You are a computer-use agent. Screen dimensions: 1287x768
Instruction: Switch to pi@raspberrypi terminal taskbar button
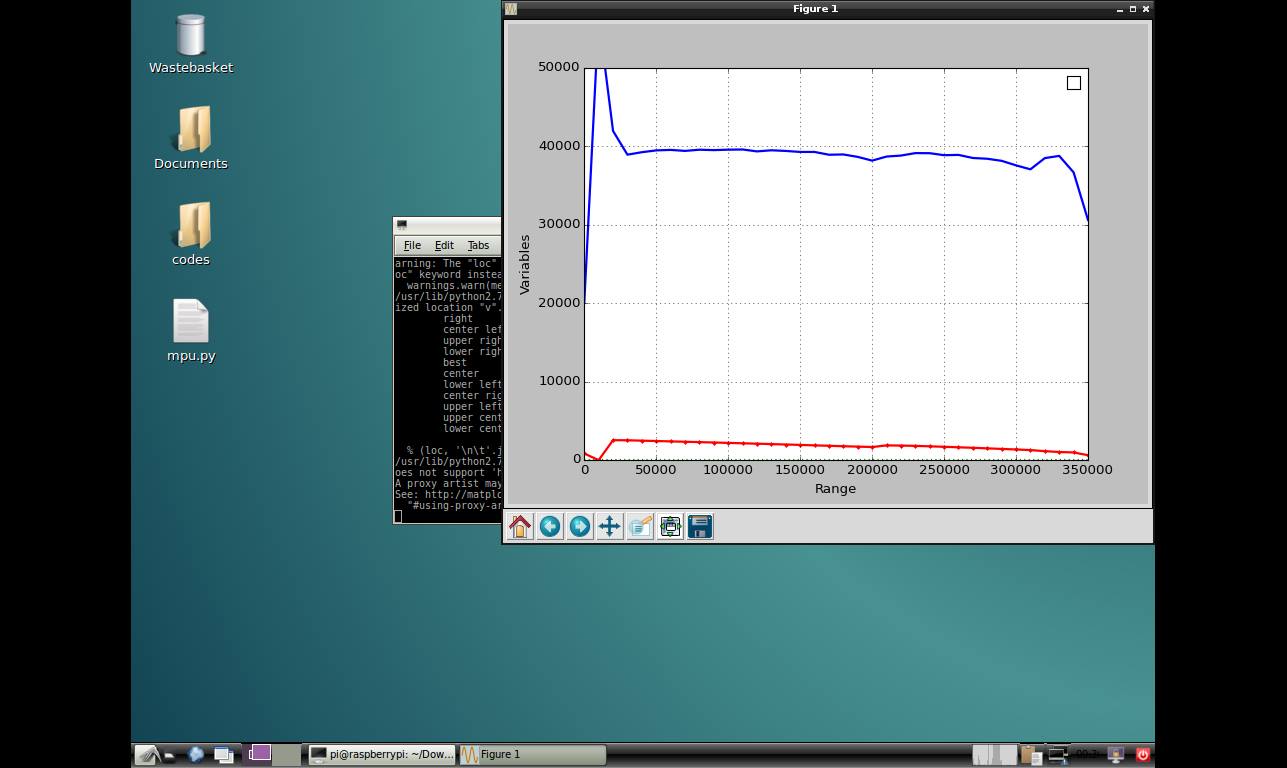point(381,754)
